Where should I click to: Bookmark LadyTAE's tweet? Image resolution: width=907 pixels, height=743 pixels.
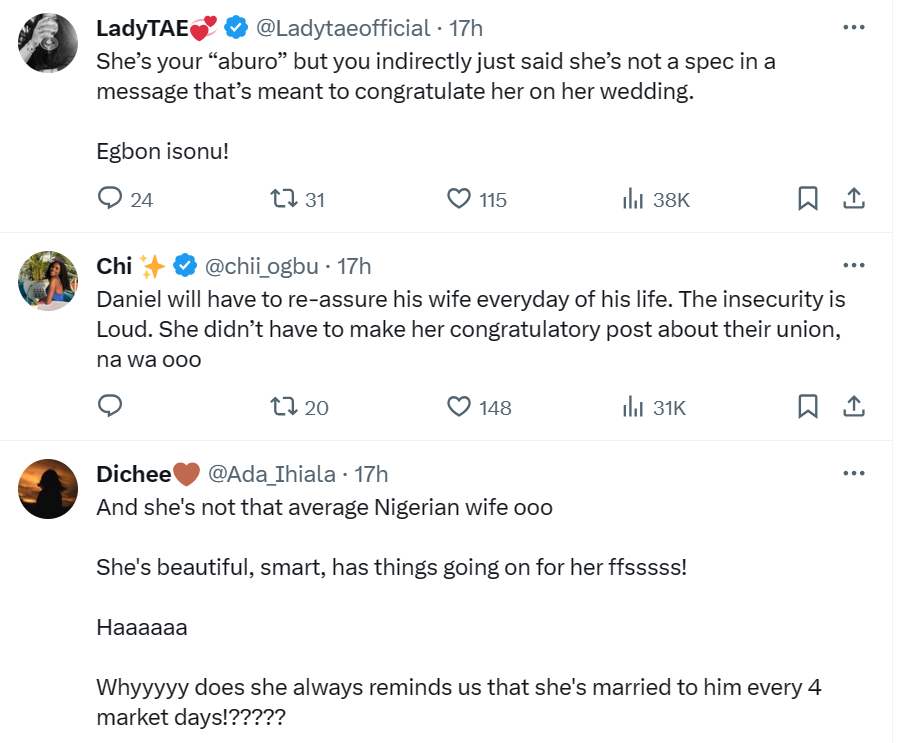click(x=808, y=199)
